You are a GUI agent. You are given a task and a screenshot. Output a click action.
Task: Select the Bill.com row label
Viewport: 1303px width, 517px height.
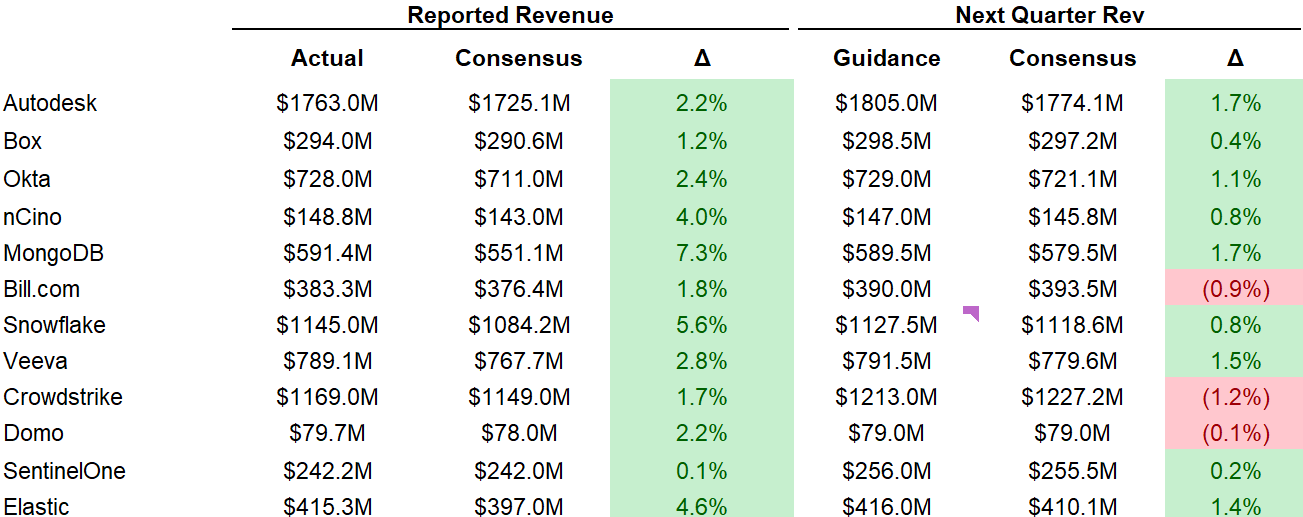coord(42,289)
